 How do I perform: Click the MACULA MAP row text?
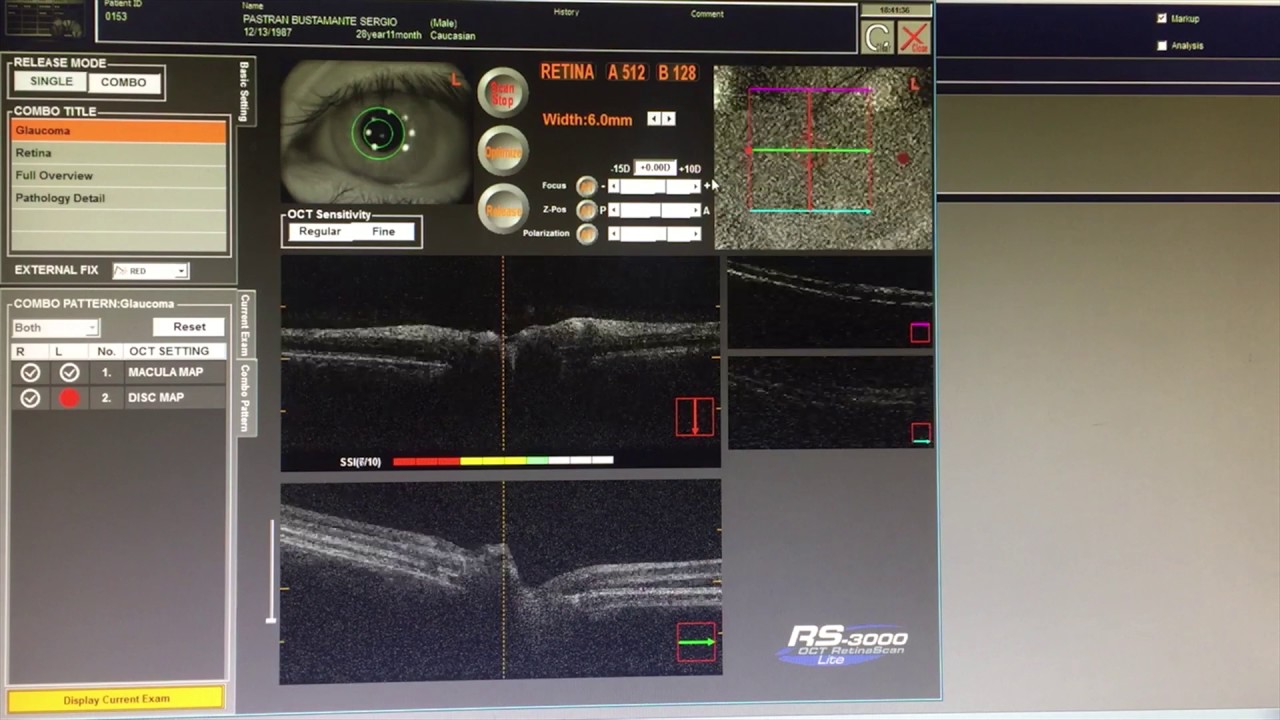tap(165, 372)
